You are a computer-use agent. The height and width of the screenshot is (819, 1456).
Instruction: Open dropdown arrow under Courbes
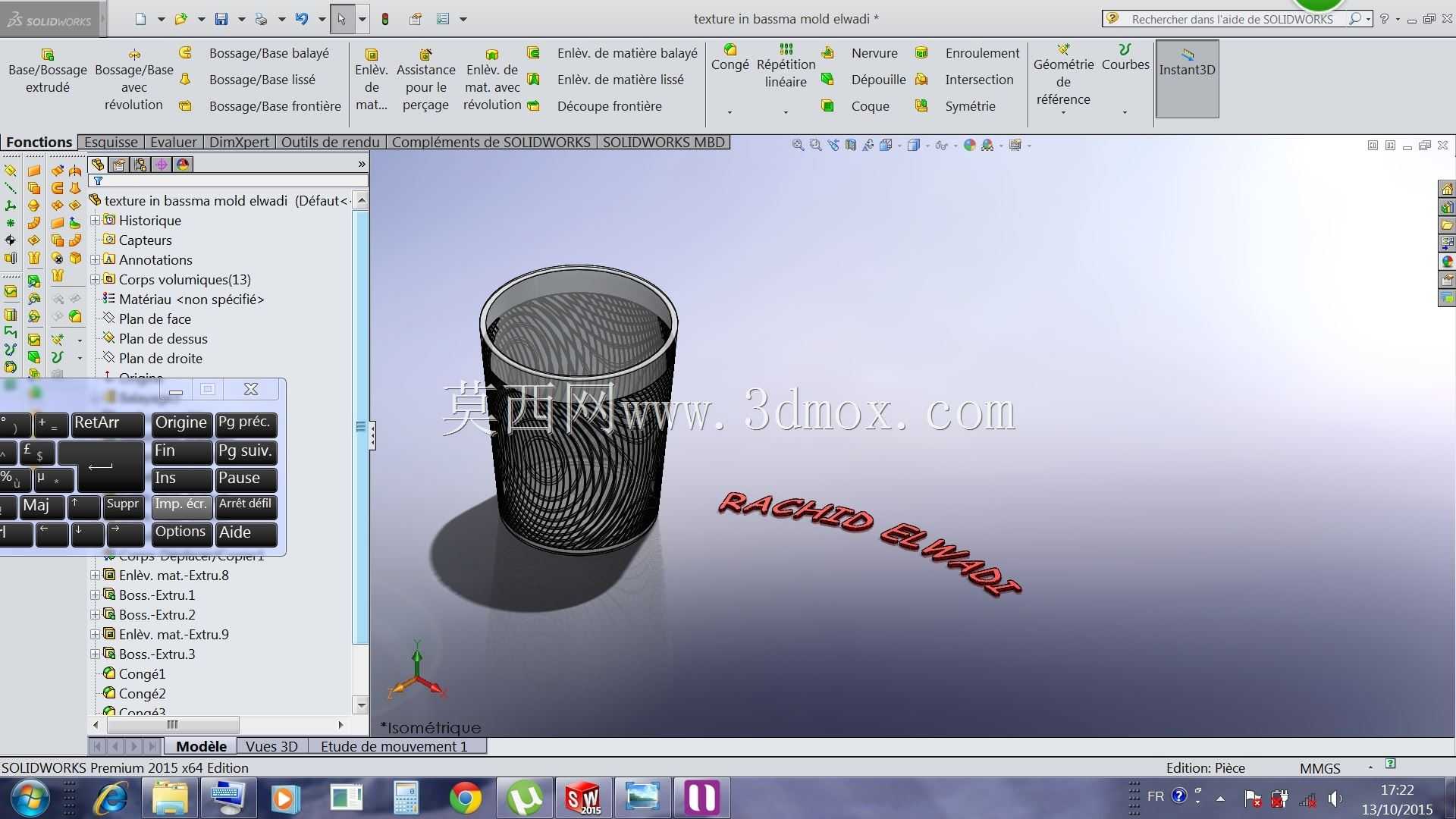[x=1125, y=112]
